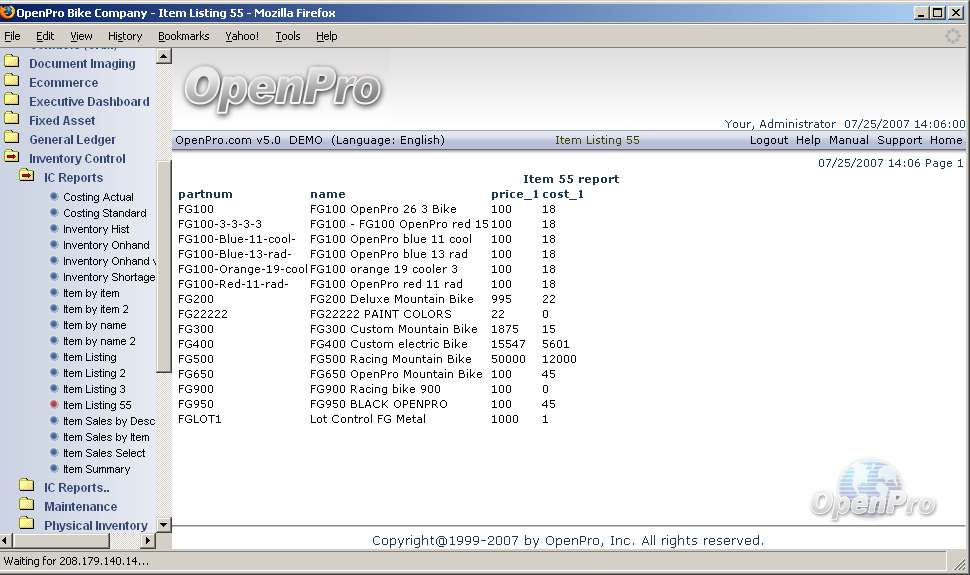Viewport: 970px width, 575px height.
Task: Open the Inventory Shortage report
Action: pos(108,277)
